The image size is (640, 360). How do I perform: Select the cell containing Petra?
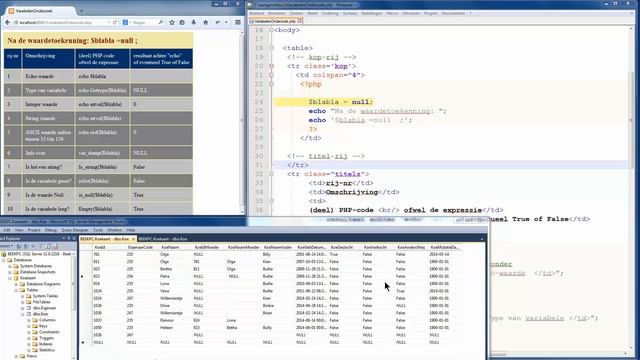(176, 276)
